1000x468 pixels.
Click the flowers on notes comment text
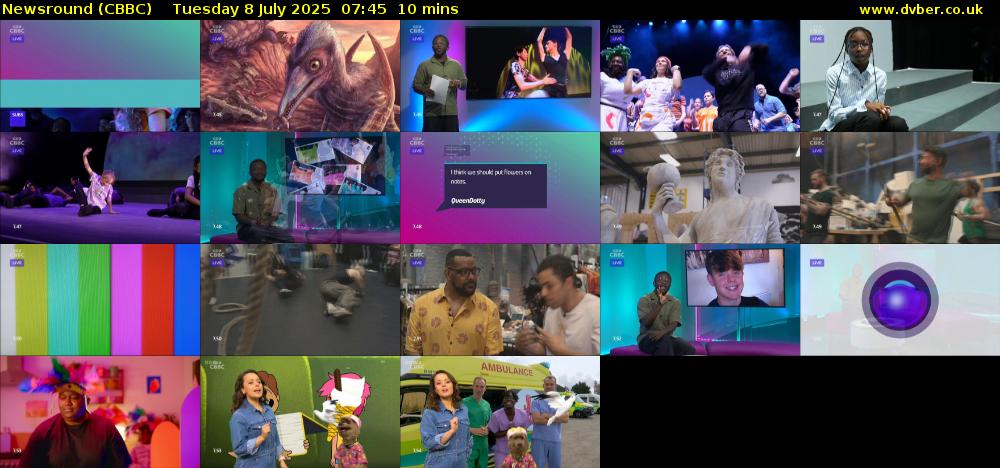pyautogui.click(x=490, y=177)
